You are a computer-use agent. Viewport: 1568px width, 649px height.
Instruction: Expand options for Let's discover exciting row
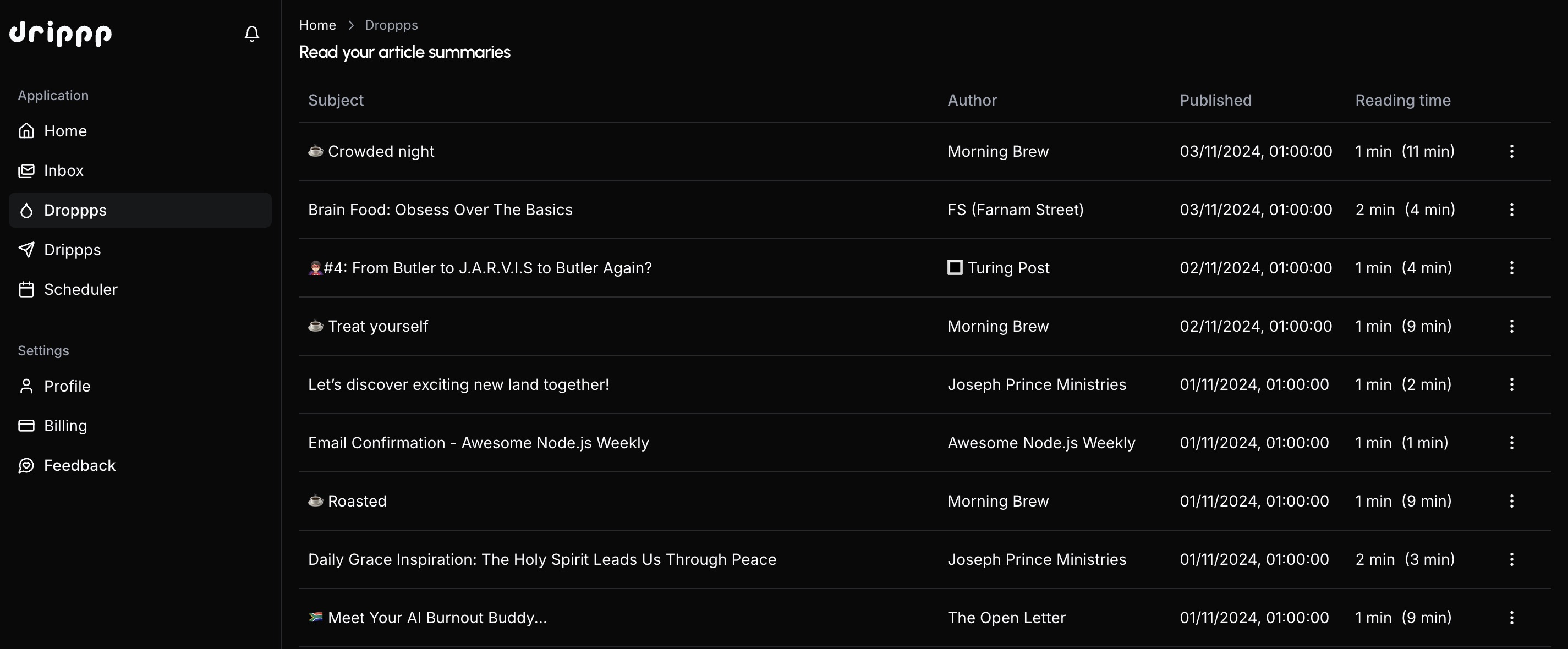[1511, 384]
